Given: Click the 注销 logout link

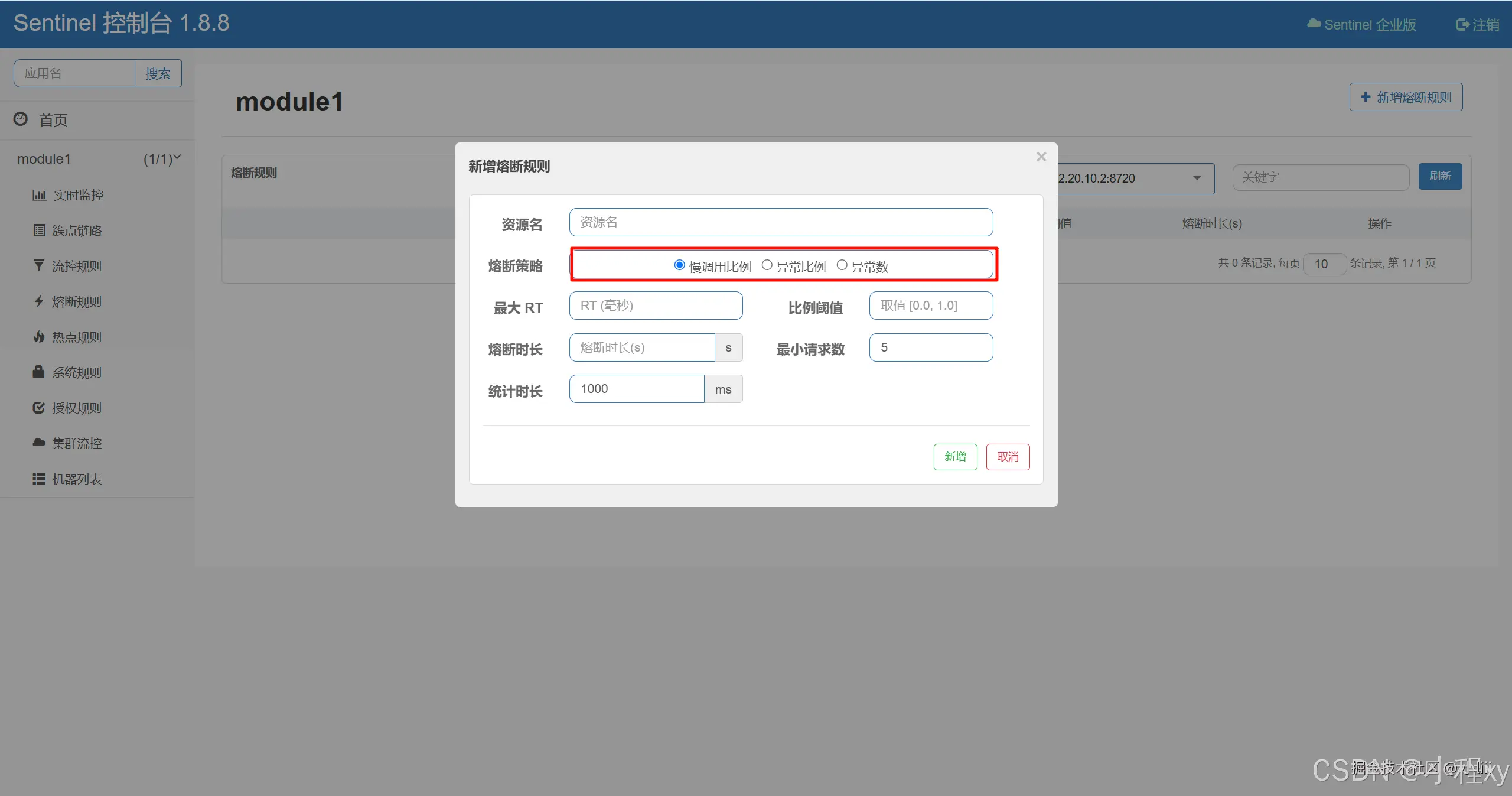Looking at the screenshot, I should tap(1478, 25).
